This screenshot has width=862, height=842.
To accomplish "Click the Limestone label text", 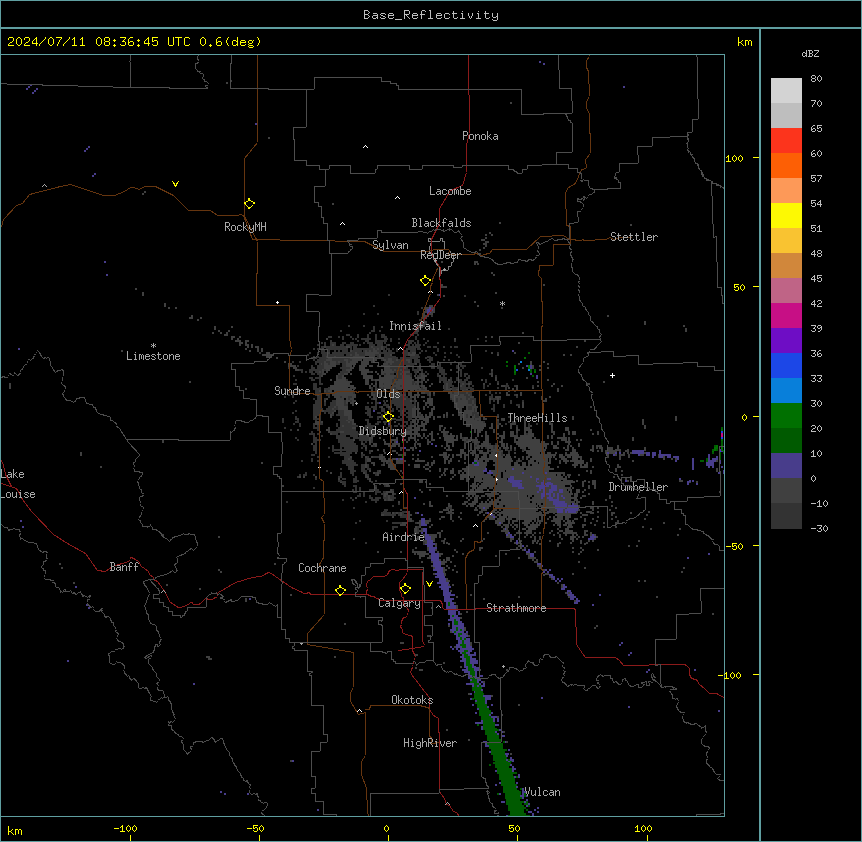I will 153,356.
